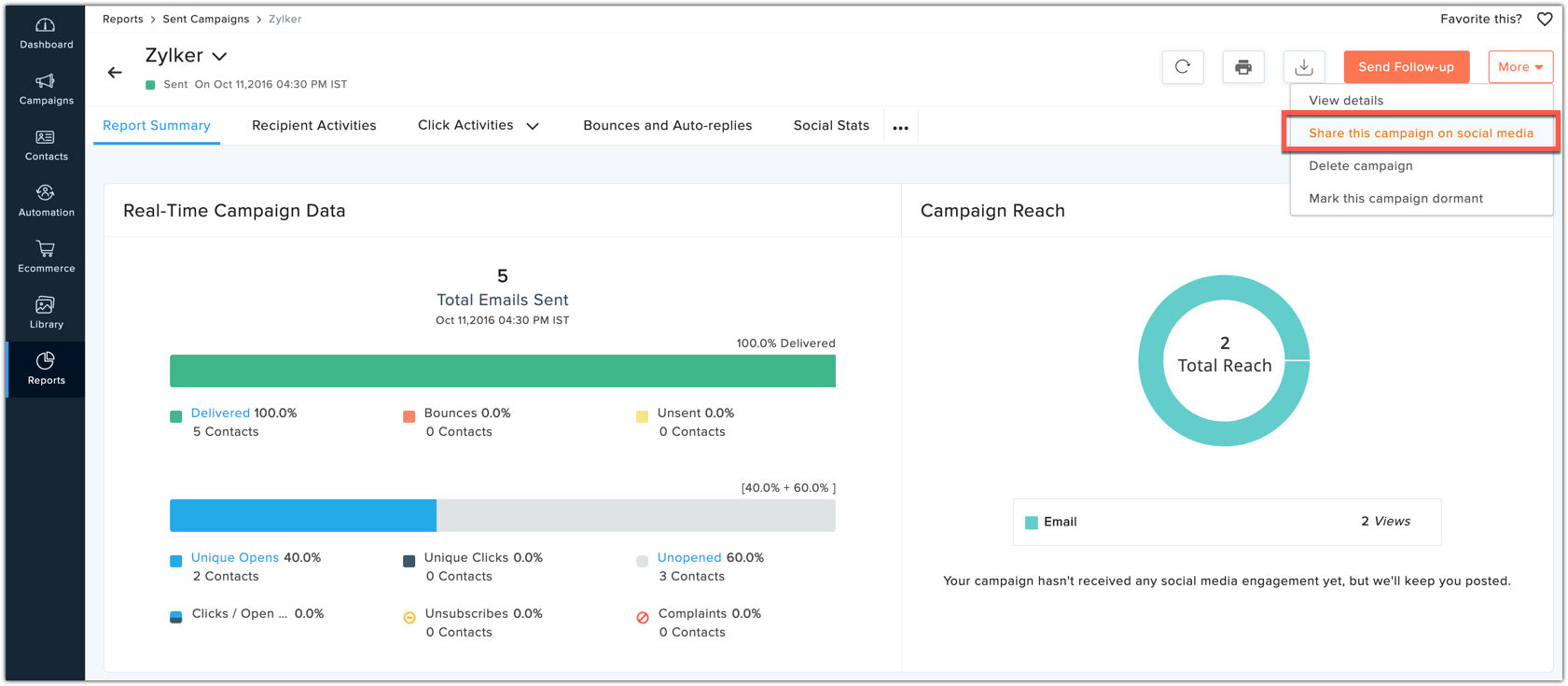
Task: Open the Unique Opens link
Action: point(234,558)
